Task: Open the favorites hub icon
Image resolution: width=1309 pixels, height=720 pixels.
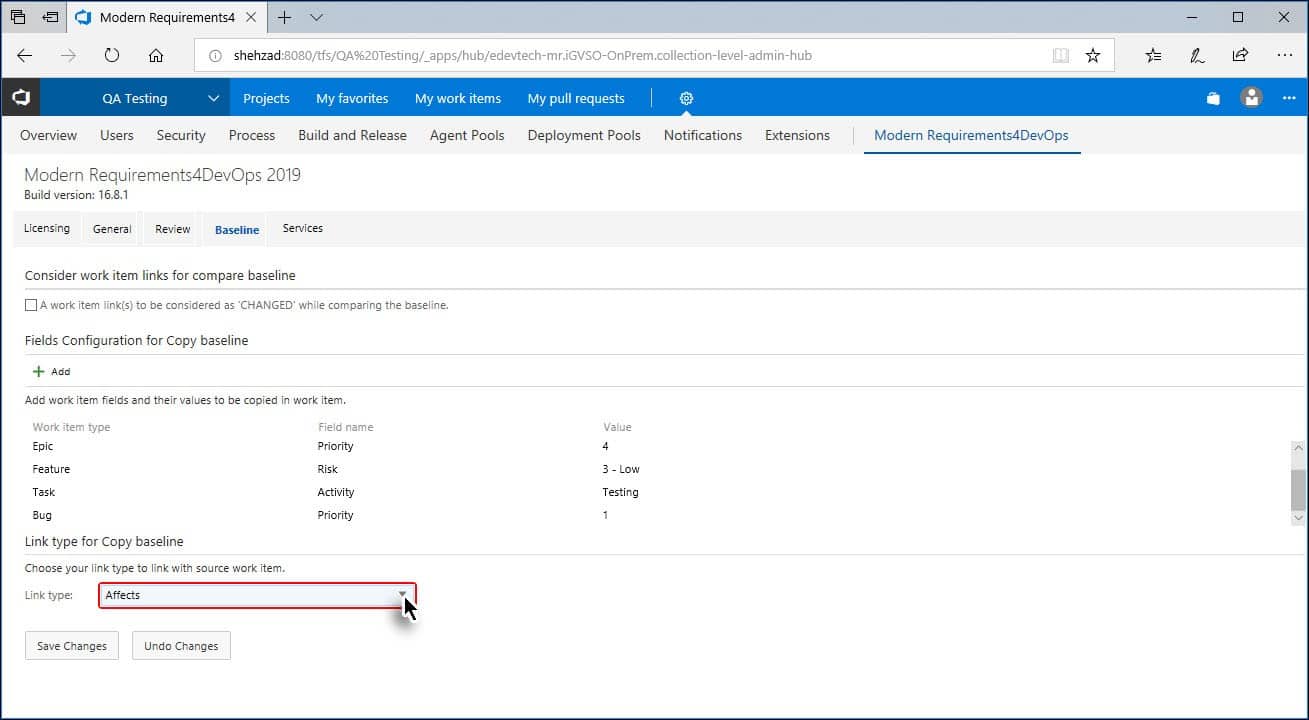Action: point(1153,55)
